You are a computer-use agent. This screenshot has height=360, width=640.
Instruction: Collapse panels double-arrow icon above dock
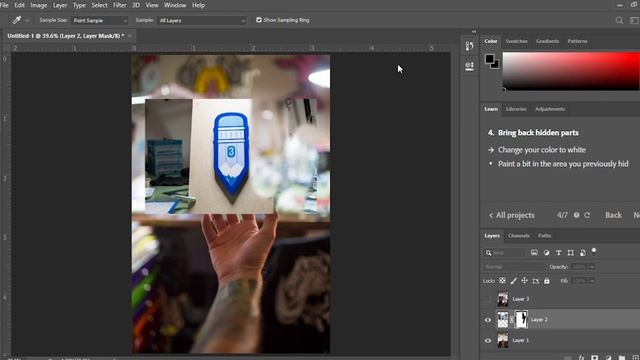(473, 31)
